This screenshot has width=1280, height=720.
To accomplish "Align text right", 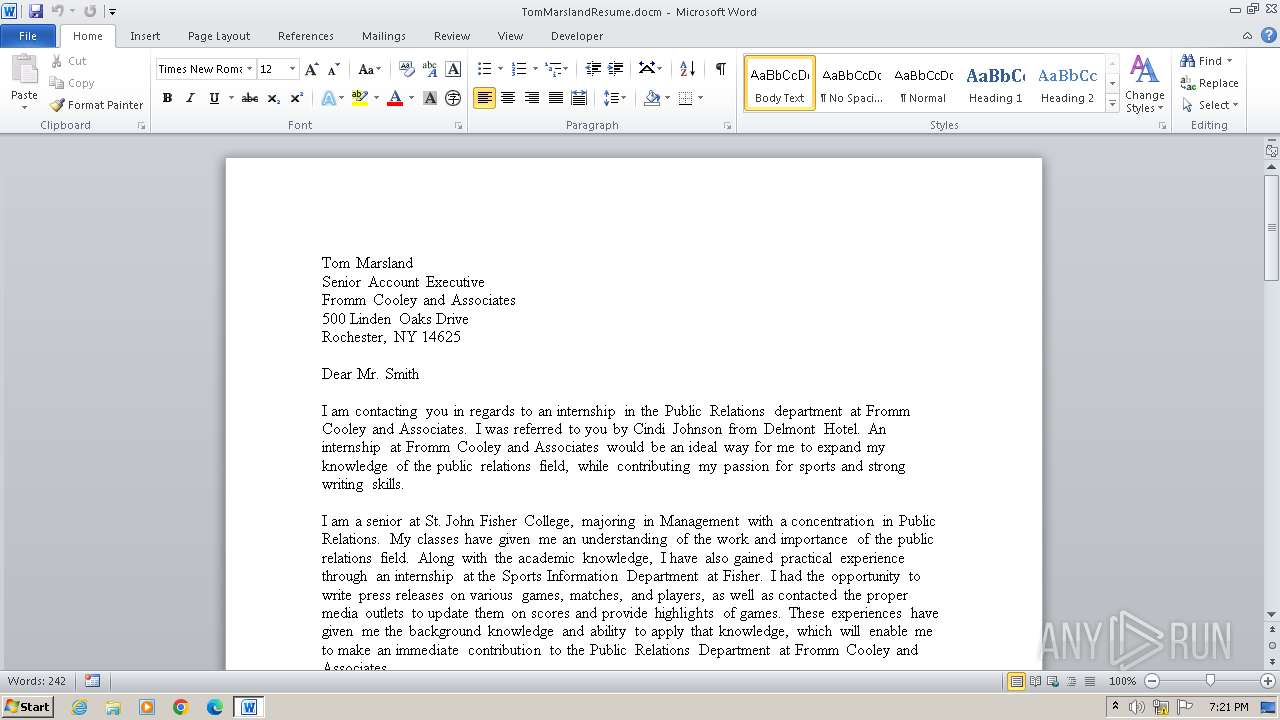I will 531,98.
